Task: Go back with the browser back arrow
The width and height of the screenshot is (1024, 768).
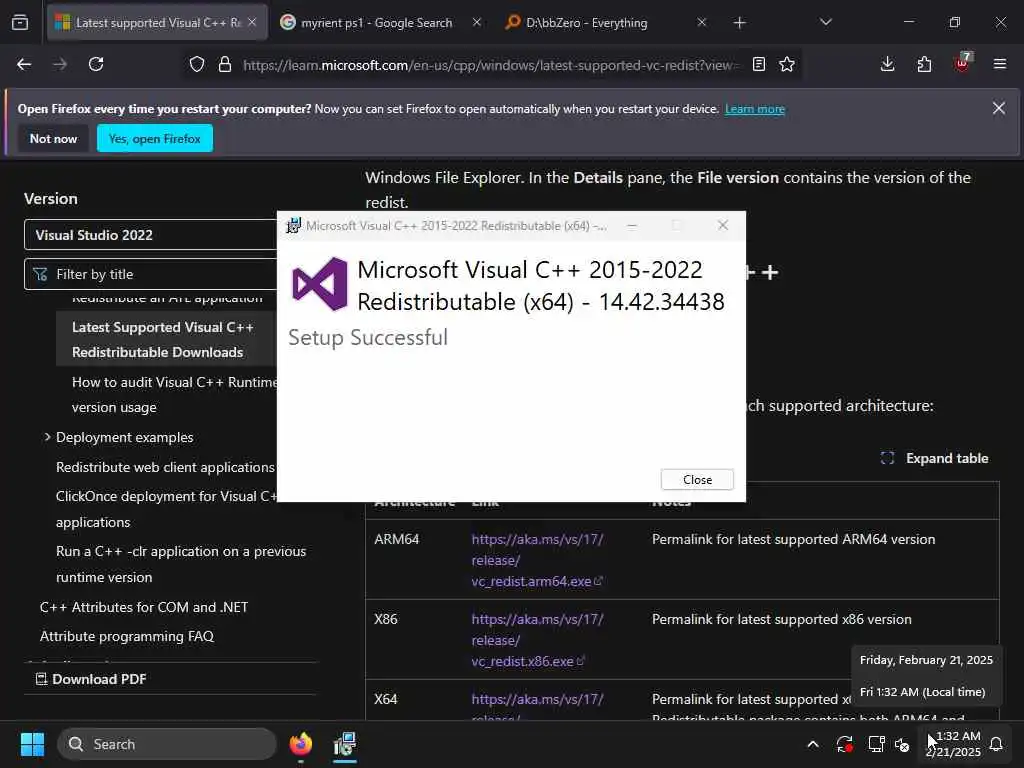Action: (24, 64)
